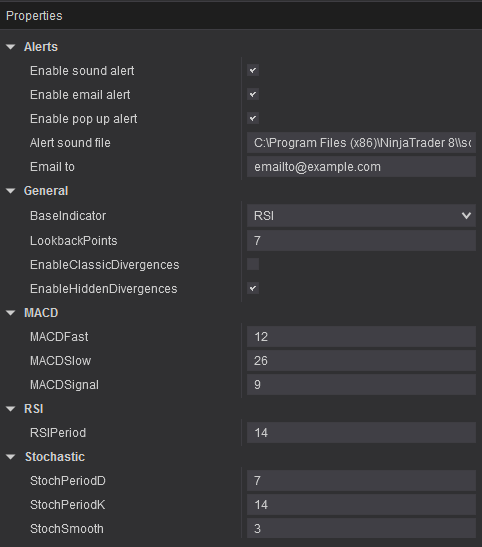This screenshot has height=547, width=482.
Task: Select the 'RSIPeriod' property label
Action: tap(58, 433)
